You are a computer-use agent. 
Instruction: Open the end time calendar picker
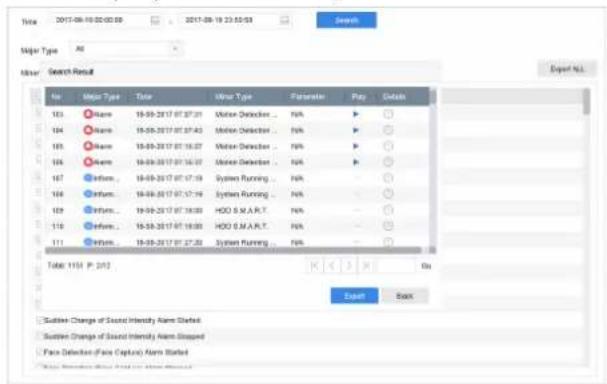pyautogui.click(x=285, y=20)
